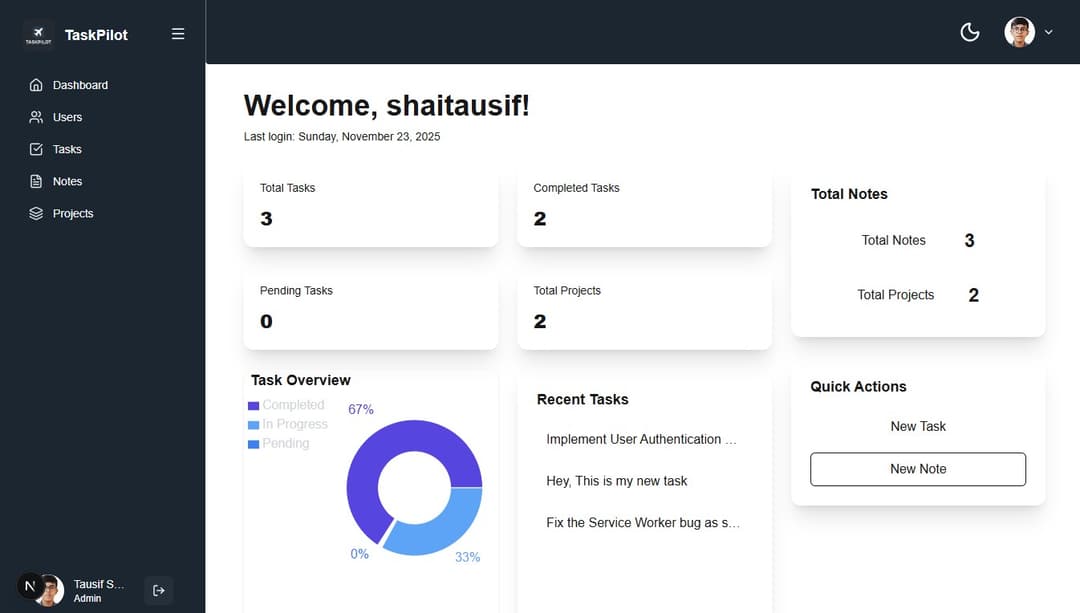Click Total Projects row in Notes panel
The width and height of the screenshot is (1080, 613).
click(918, 295)
